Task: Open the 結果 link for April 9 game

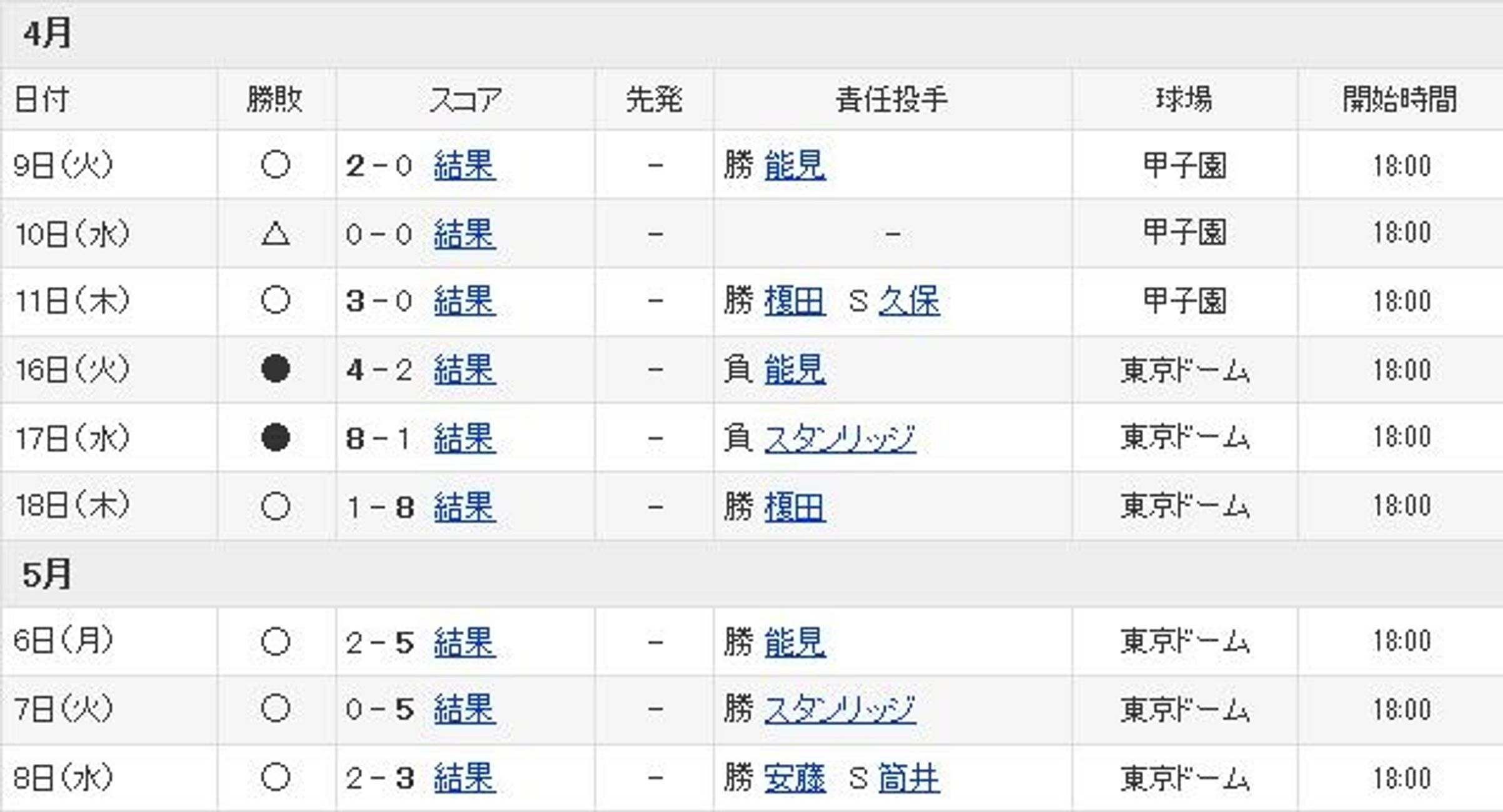Action: point(465,166)
